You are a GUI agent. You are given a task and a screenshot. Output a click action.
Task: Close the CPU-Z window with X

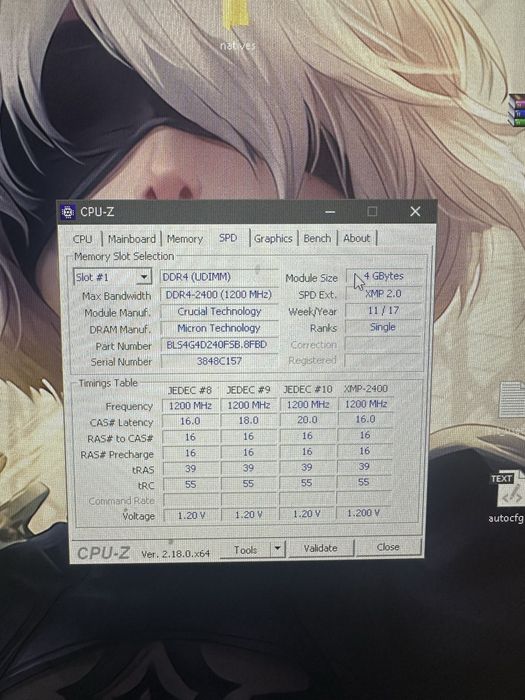tap(415, 211)
